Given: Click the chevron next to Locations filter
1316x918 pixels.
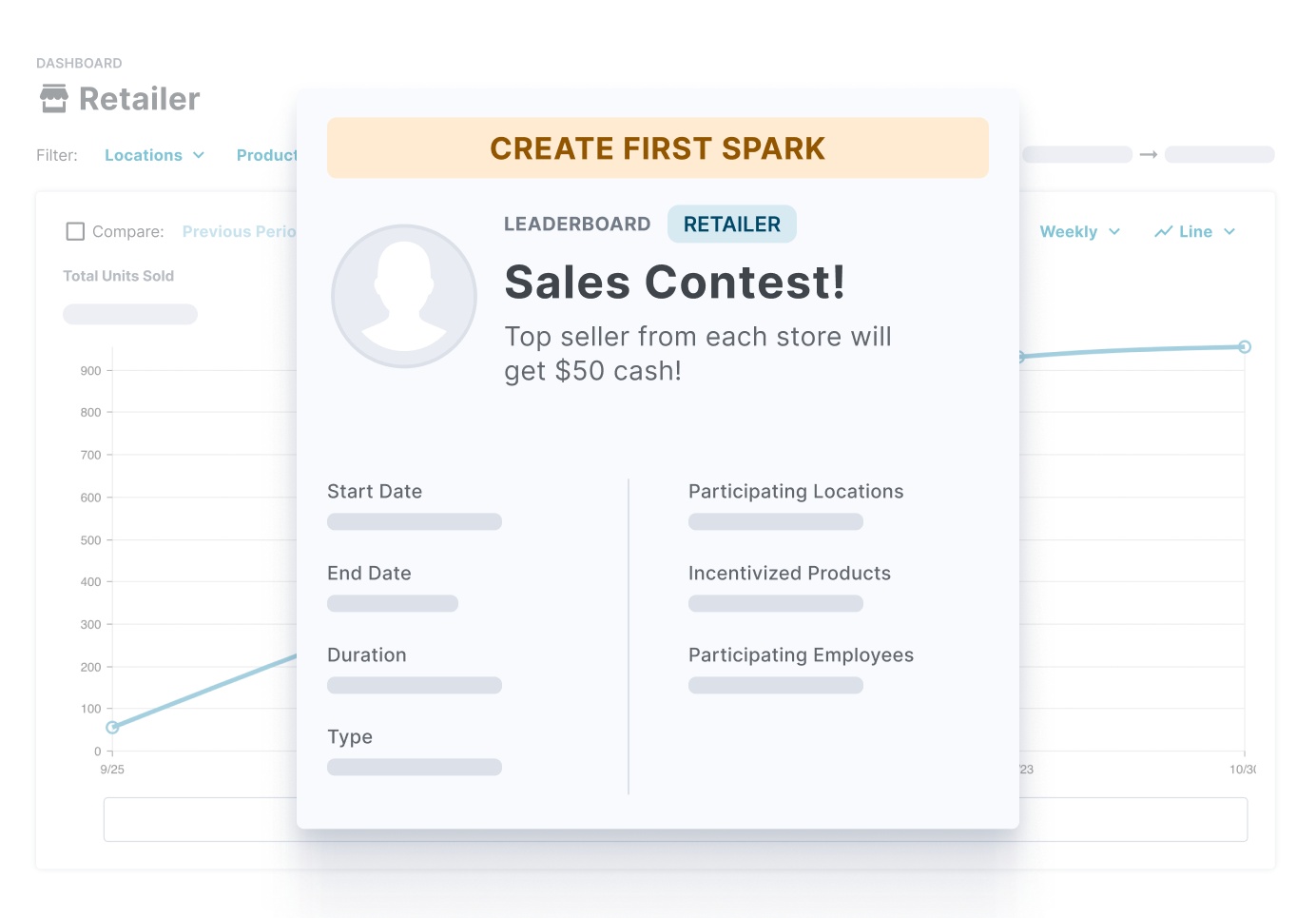Looking at the screenshot, I should (200, 154).
